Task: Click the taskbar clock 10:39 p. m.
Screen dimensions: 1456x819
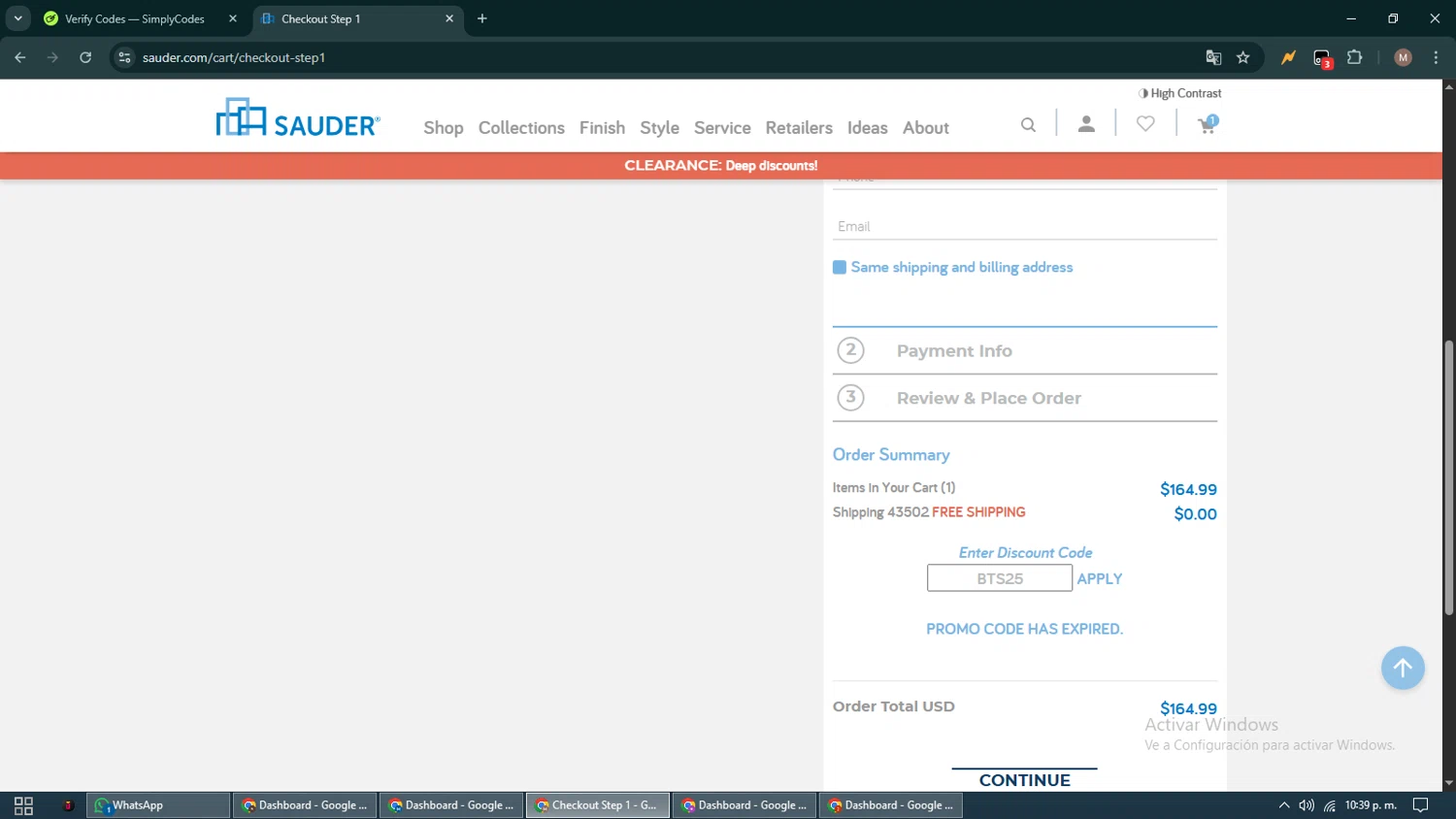Action: (x=1371, y=805)
